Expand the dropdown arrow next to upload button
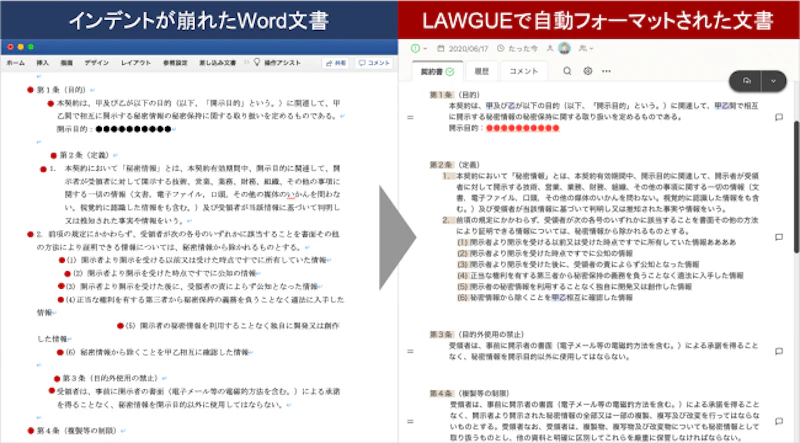800x443 pixels. [771, 80]
